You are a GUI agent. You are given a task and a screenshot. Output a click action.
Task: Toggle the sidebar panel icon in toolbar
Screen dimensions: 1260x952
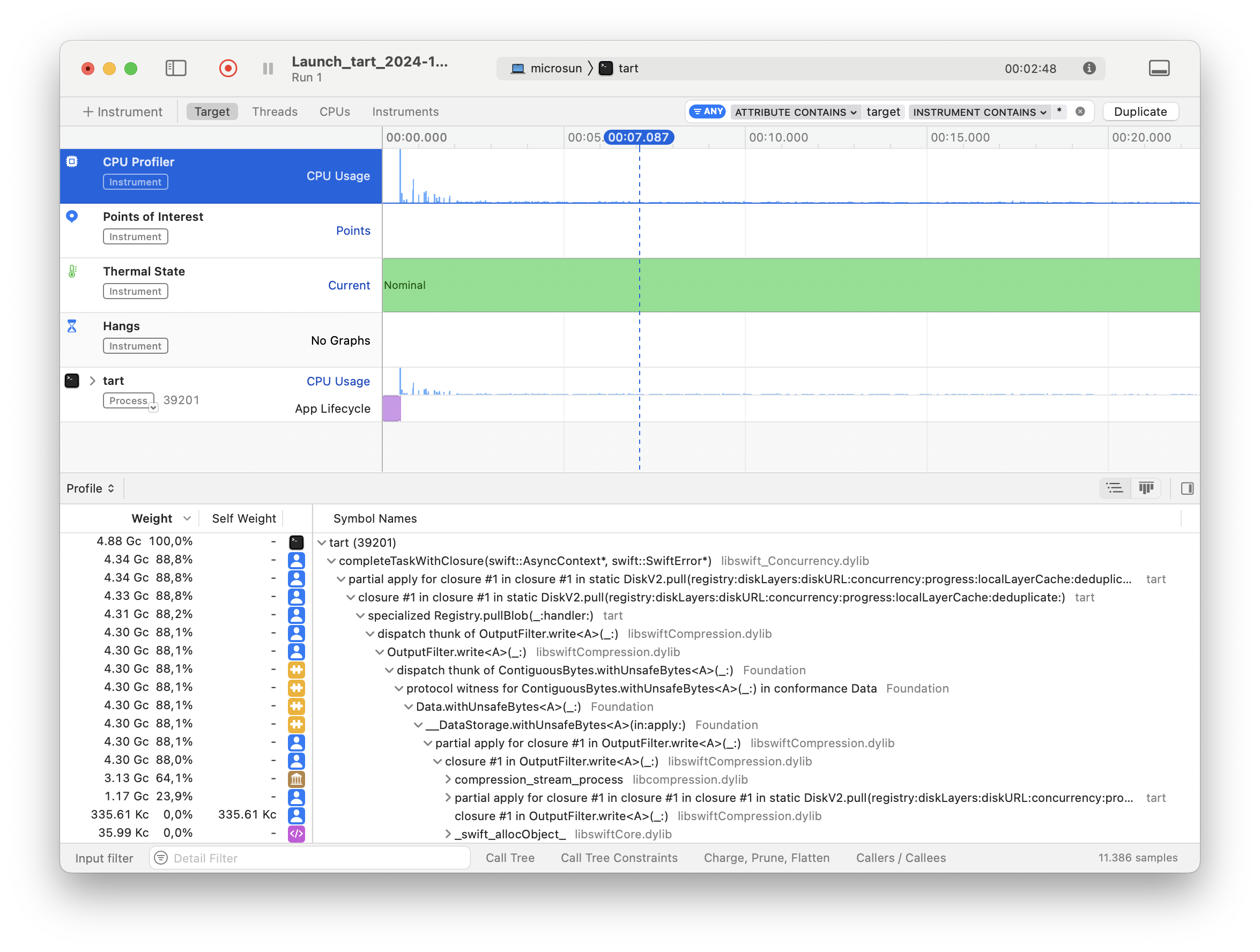pyautogui.click(x=176, y=68)
